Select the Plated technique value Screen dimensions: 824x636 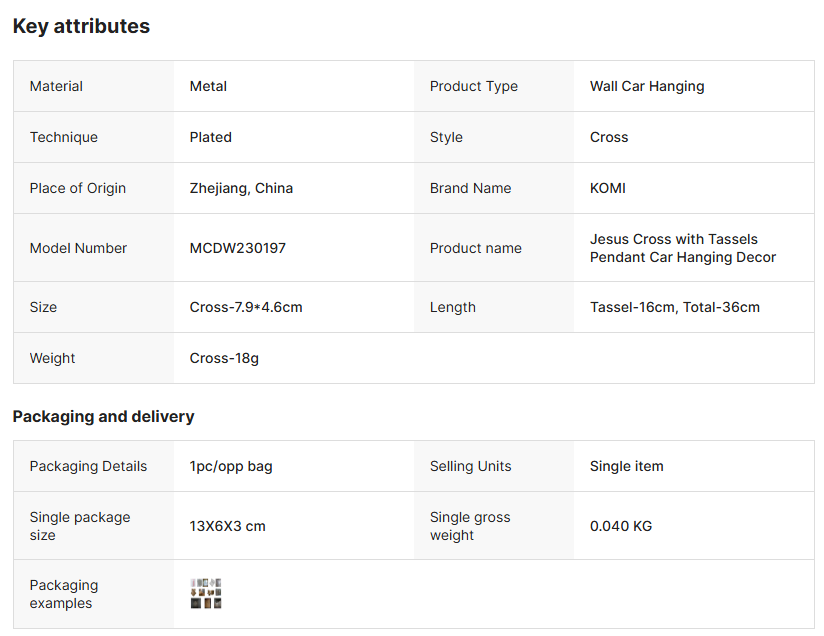tap(210, 137)
